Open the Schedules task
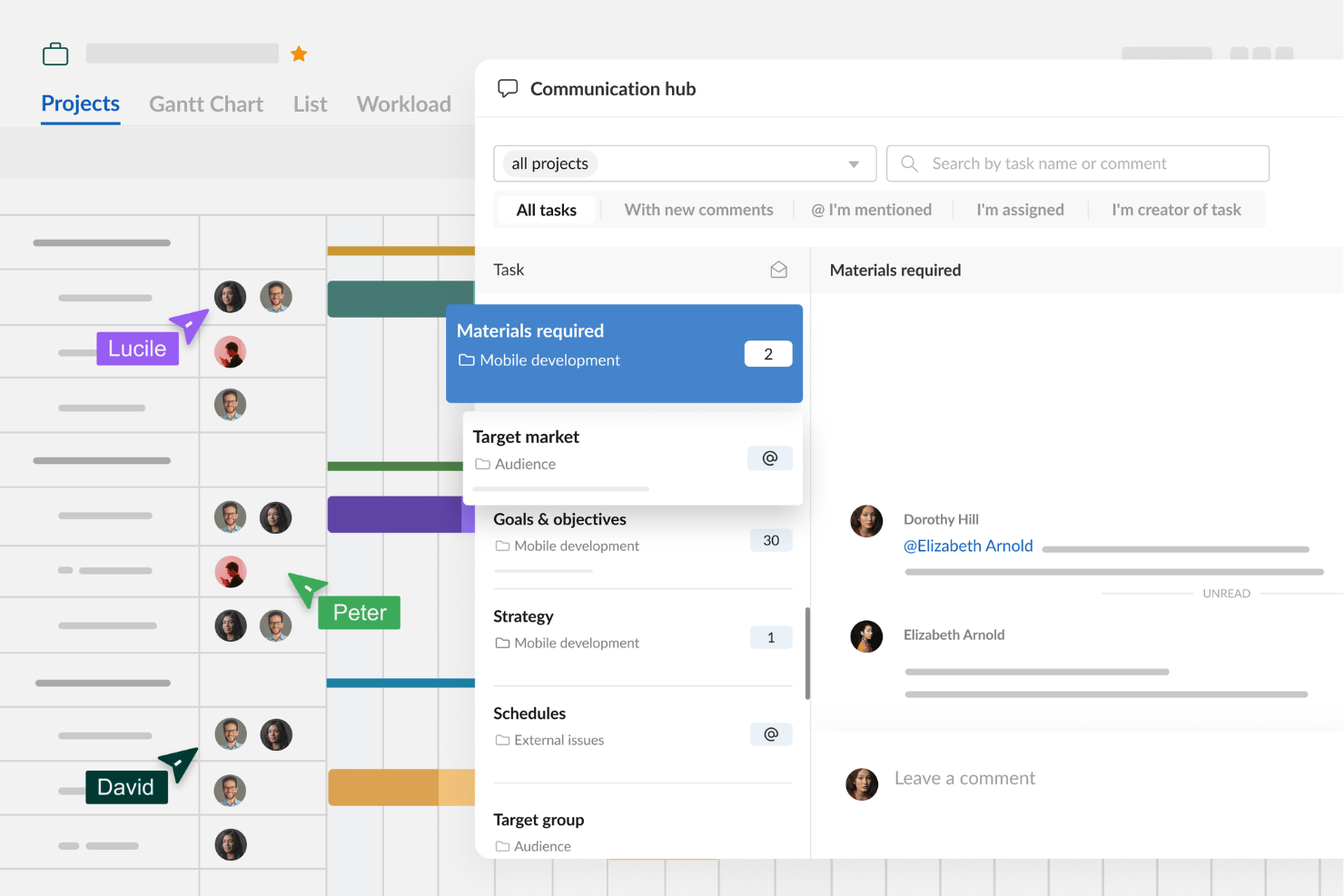The width and height of the screenshot is (1344, 896). click(643, 734)
